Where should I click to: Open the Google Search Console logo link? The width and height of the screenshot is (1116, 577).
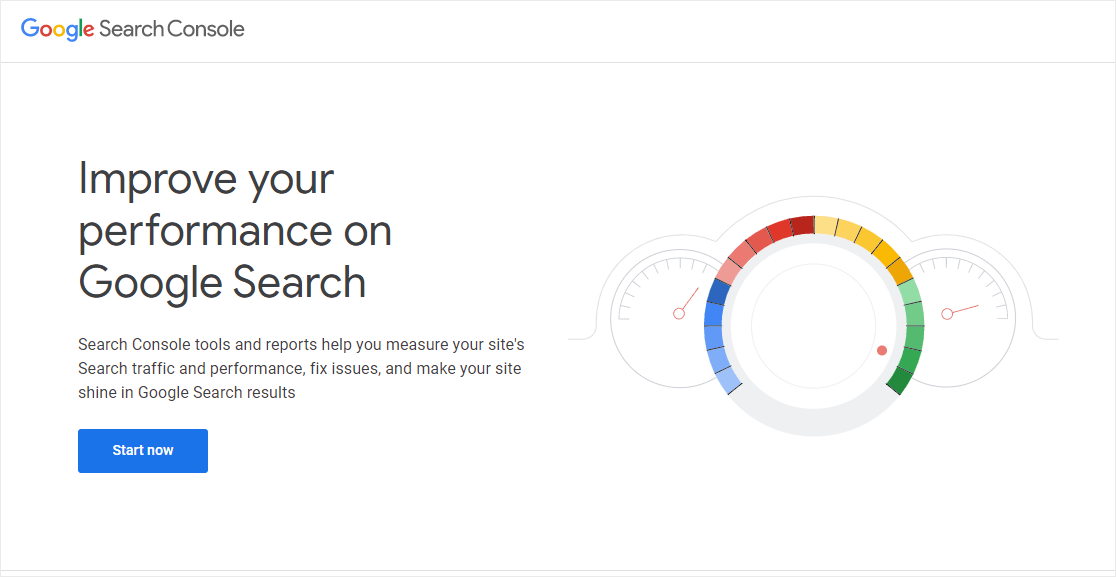tap(133, 29)
